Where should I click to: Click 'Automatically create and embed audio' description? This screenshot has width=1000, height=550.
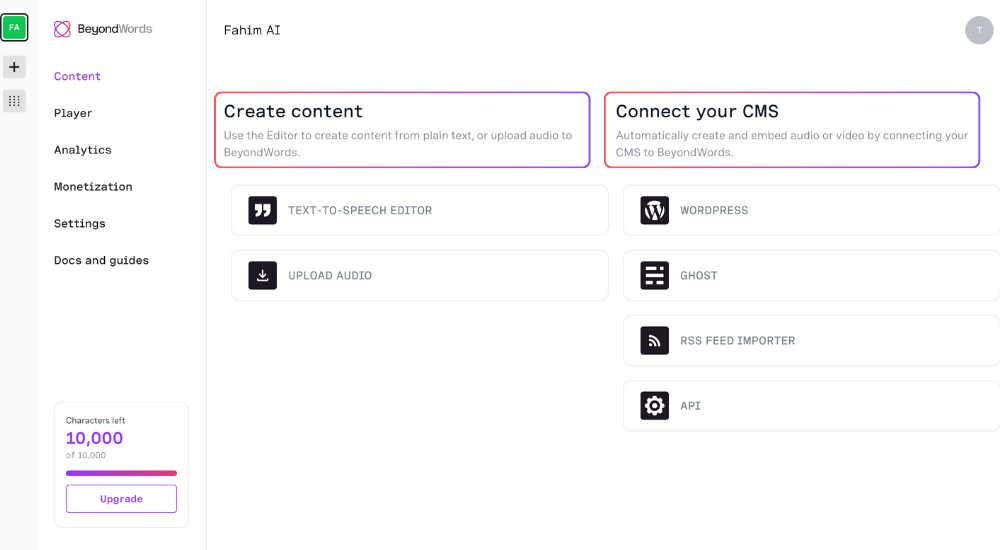point(791,144)
